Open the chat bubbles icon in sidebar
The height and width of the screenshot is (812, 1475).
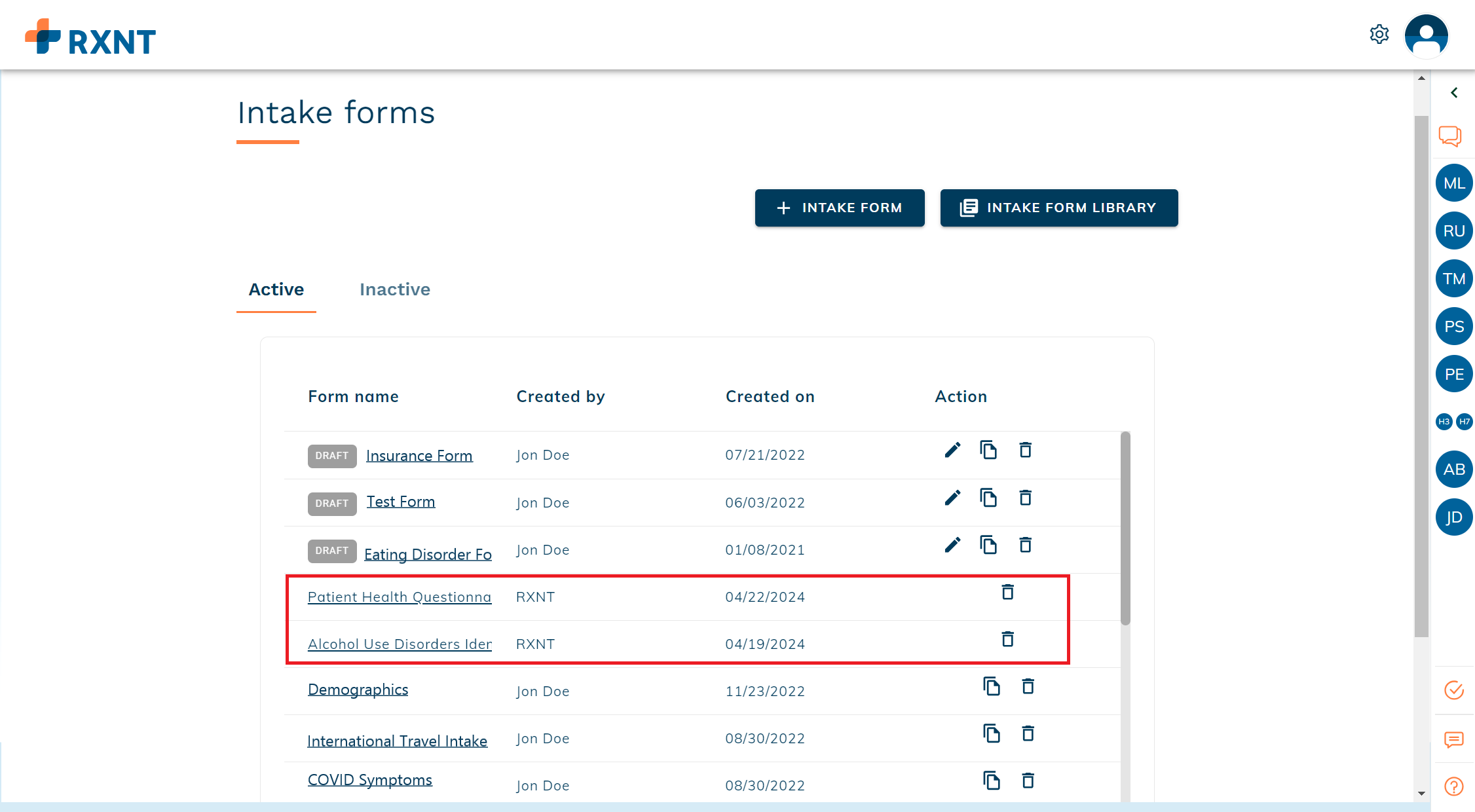click(1450, 136)
